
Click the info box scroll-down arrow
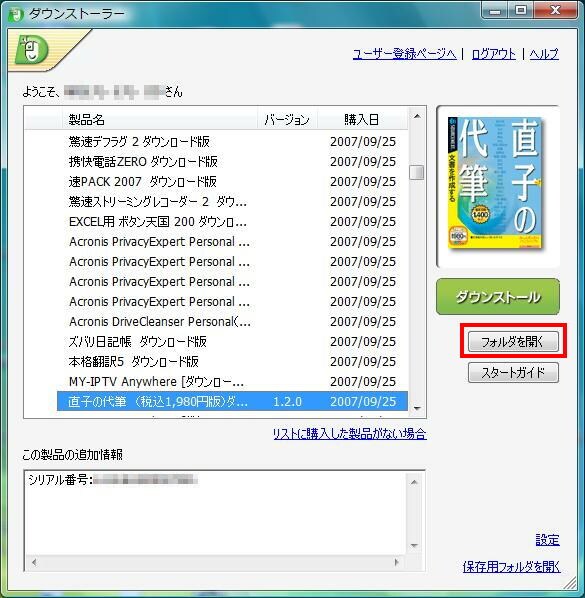point(415,546)
